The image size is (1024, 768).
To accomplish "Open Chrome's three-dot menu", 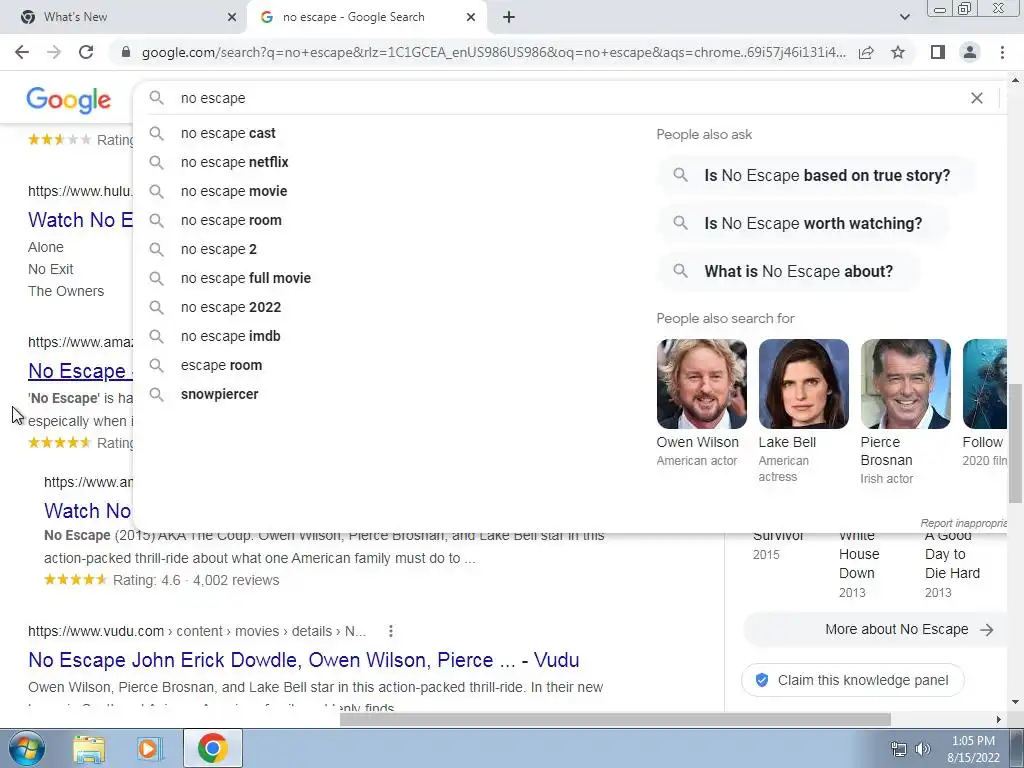I will coord(1002,52).
